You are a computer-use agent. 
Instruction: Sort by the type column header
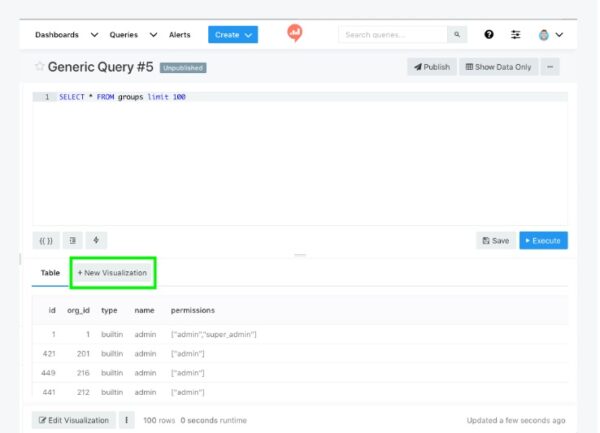pyautogui.click(x=109, y=311)
